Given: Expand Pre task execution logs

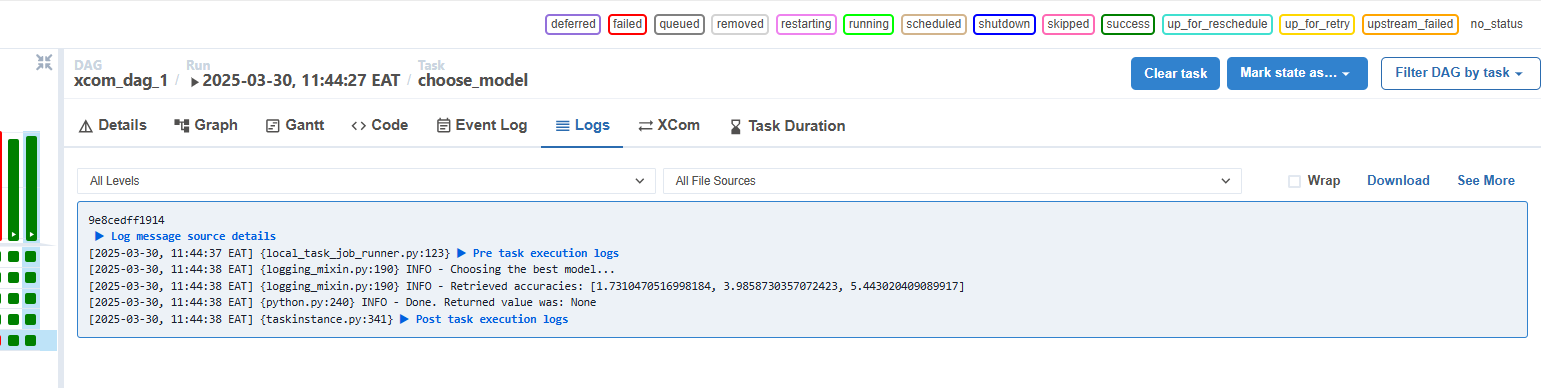Looking at the screenshot, I should pyautogui.click(x=538, y=253).
